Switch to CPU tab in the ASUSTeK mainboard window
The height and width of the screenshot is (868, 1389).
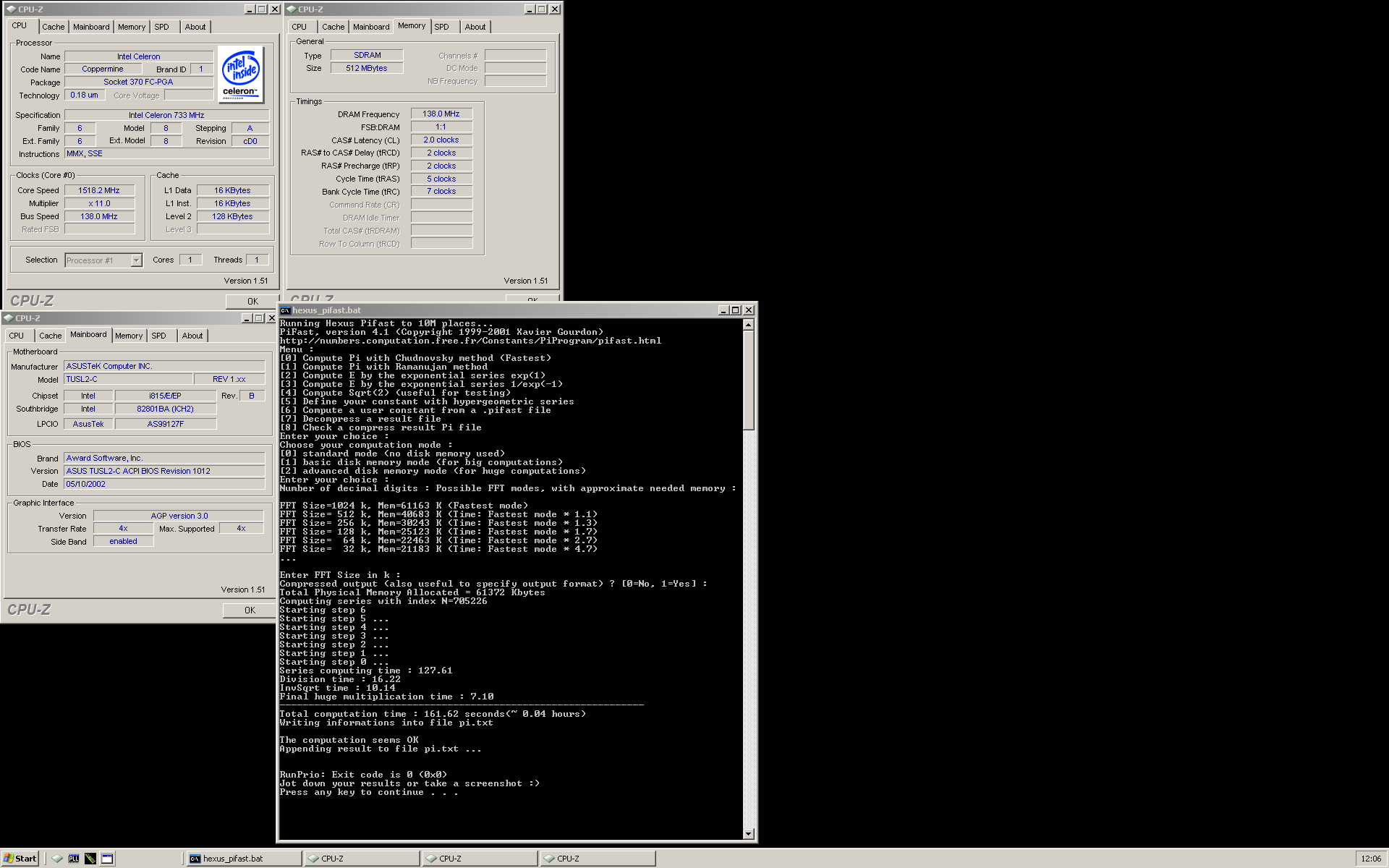[x=17, y=336]
